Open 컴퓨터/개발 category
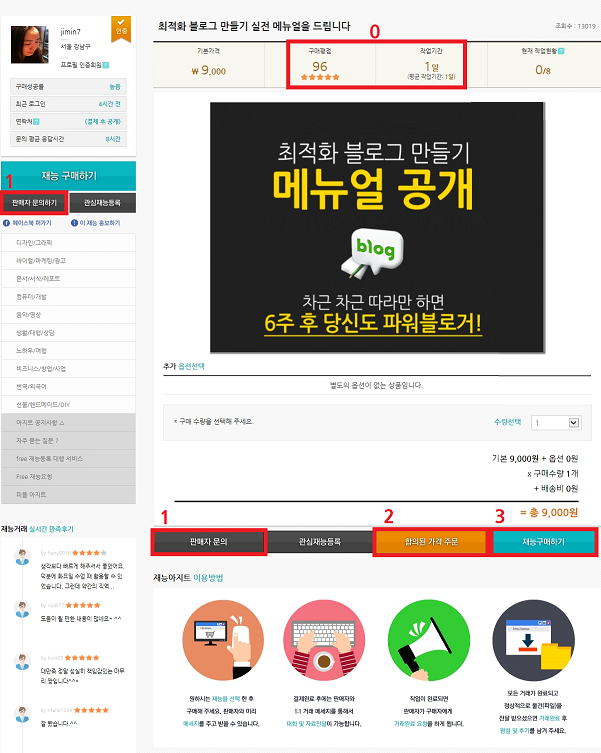 (x=68, y=297)
